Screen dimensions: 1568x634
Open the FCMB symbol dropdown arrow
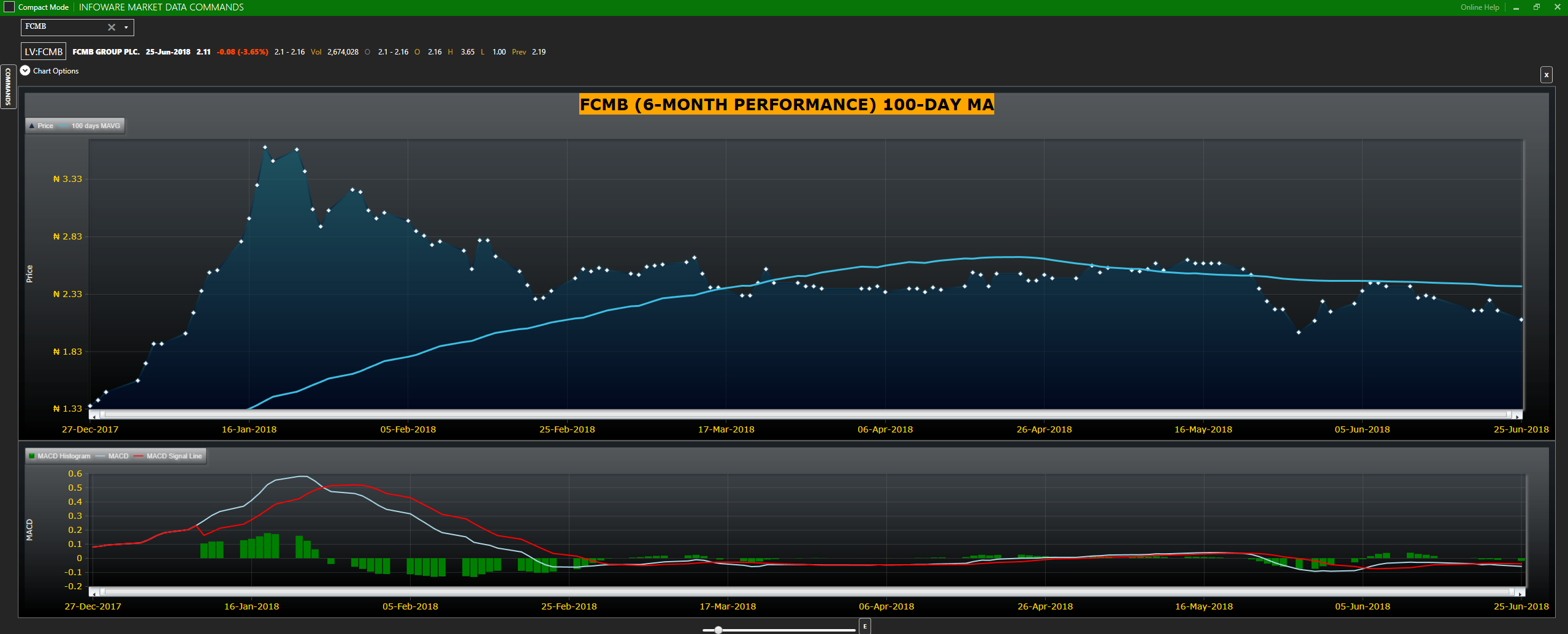(x=126, y=27)
